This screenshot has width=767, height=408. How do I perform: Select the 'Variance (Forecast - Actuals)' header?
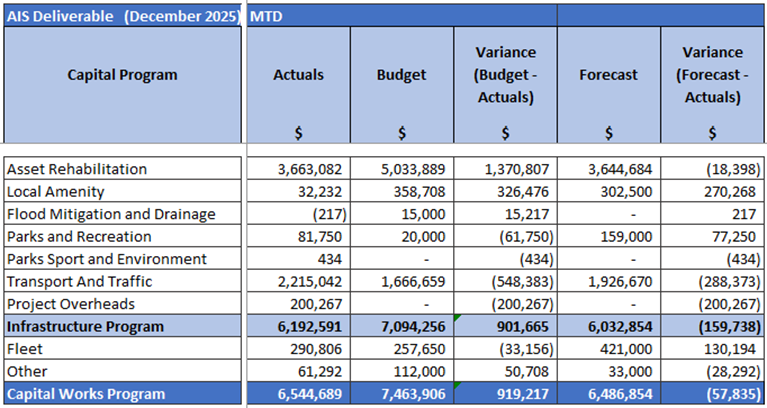[x=712, y=75]
